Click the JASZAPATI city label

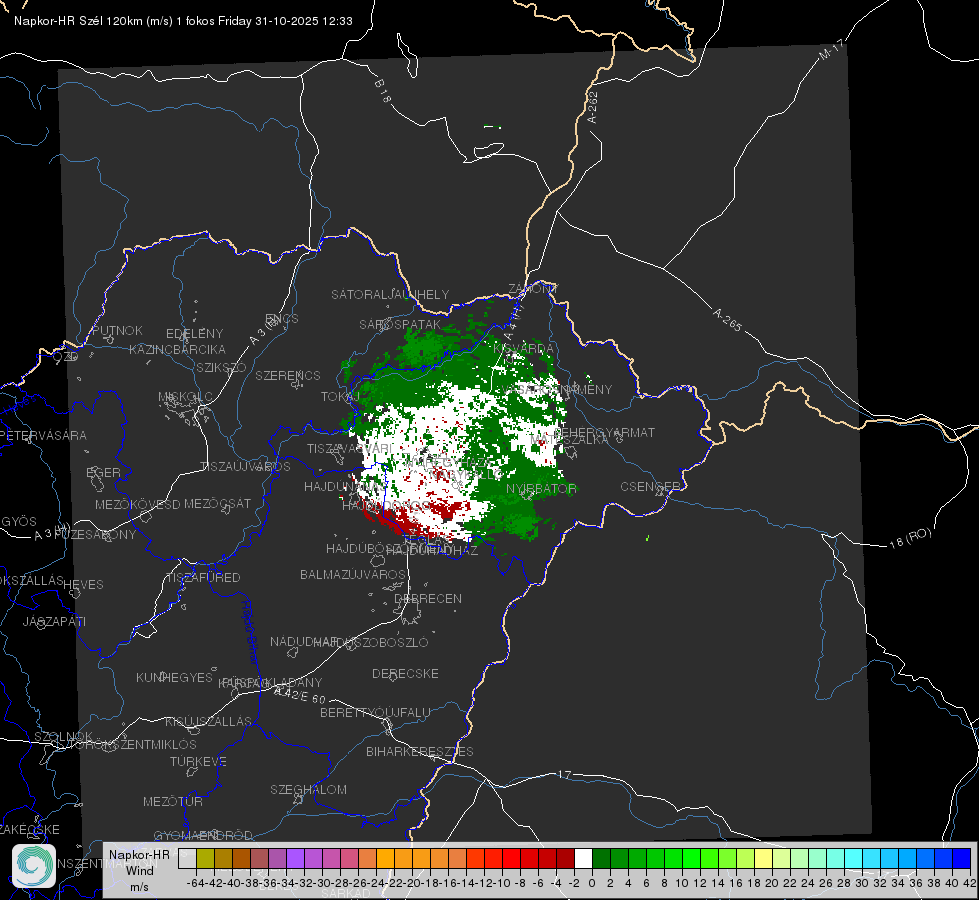pos(54,621)
